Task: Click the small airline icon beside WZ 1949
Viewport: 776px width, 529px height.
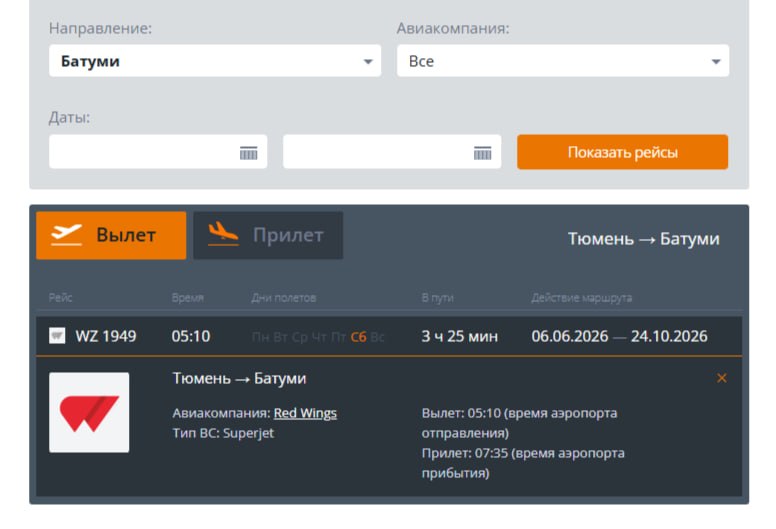Action: tap(57, 336)
